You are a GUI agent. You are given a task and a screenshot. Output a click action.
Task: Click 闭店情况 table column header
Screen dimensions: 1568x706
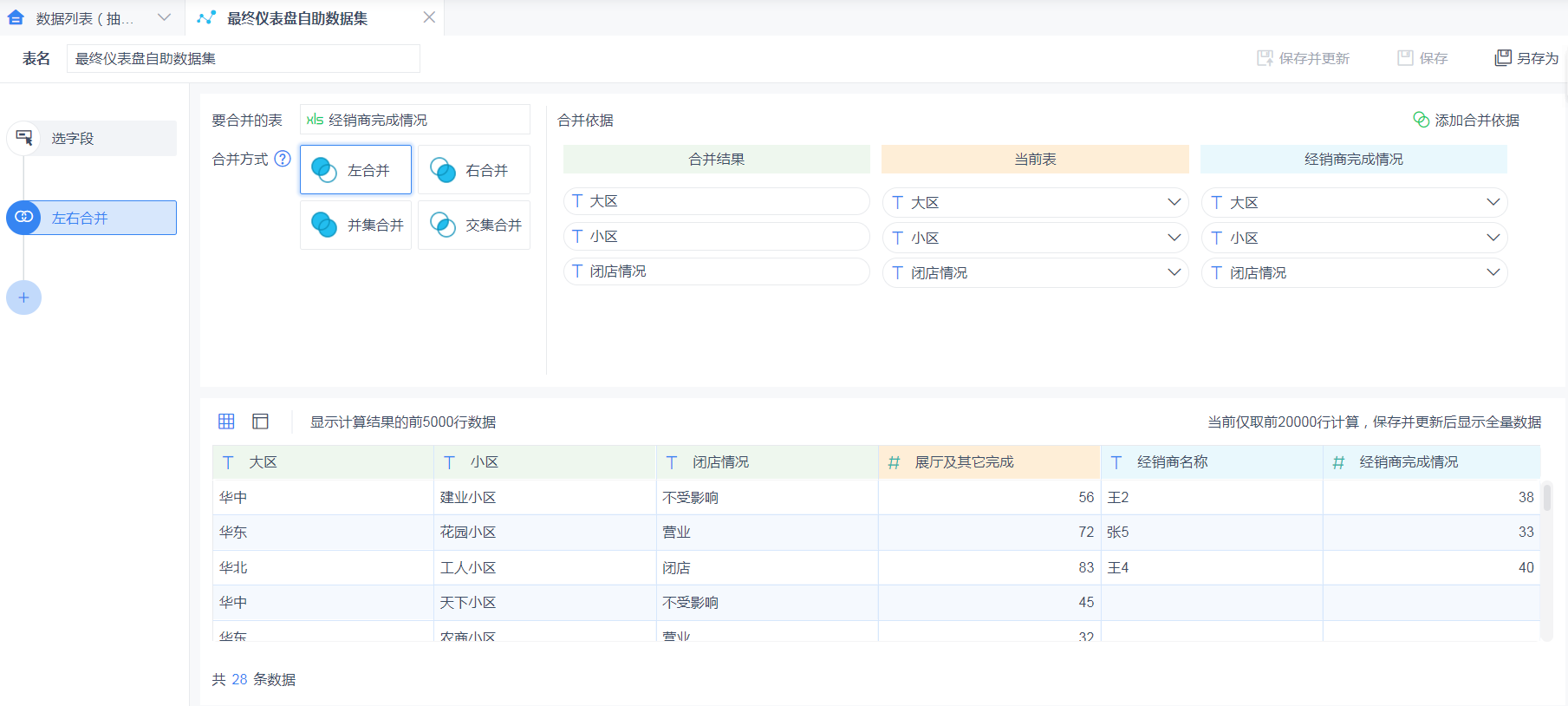767,462
